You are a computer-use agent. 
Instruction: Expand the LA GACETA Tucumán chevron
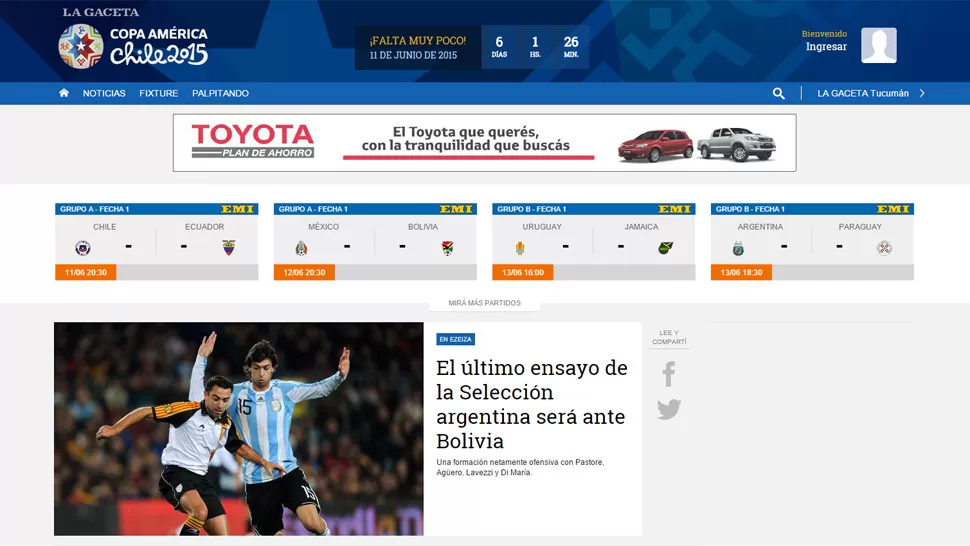pos(922,93)
